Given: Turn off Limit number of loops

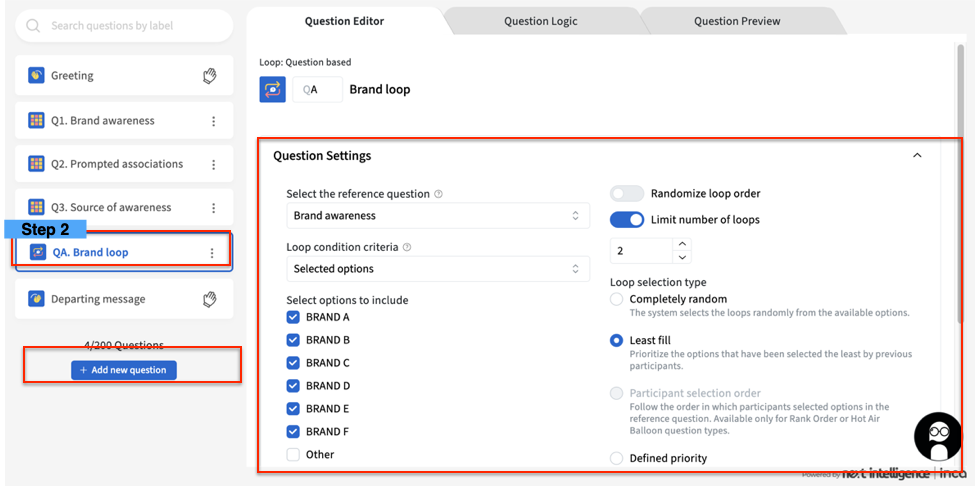Looking at the screenshot, I should click(x=627, y=220).
